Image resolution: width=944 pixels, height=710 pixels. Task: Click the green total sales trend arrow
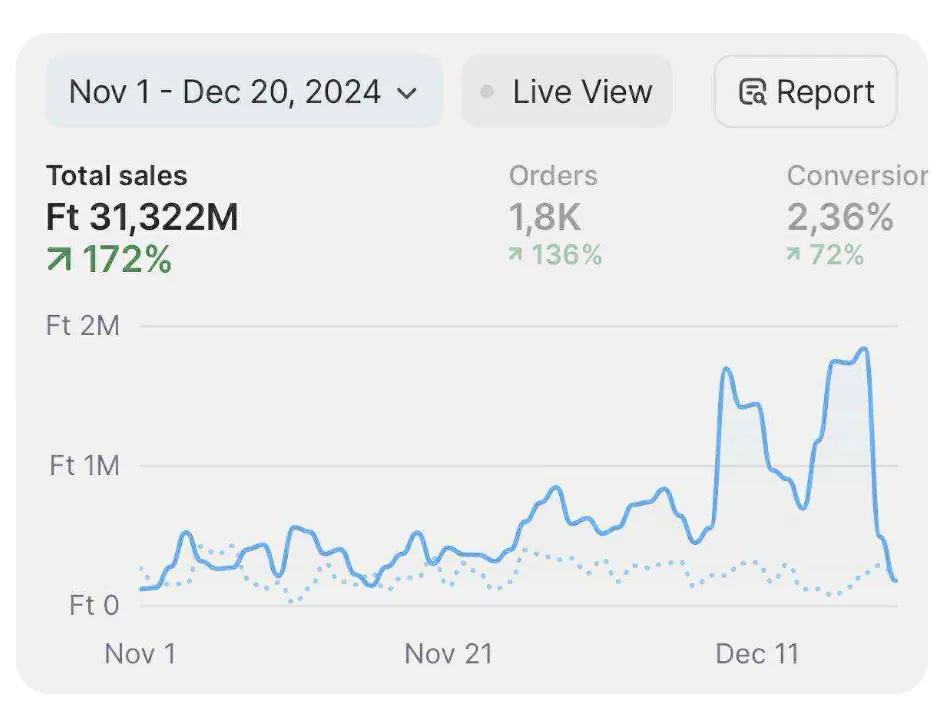[x=59, y=260]
